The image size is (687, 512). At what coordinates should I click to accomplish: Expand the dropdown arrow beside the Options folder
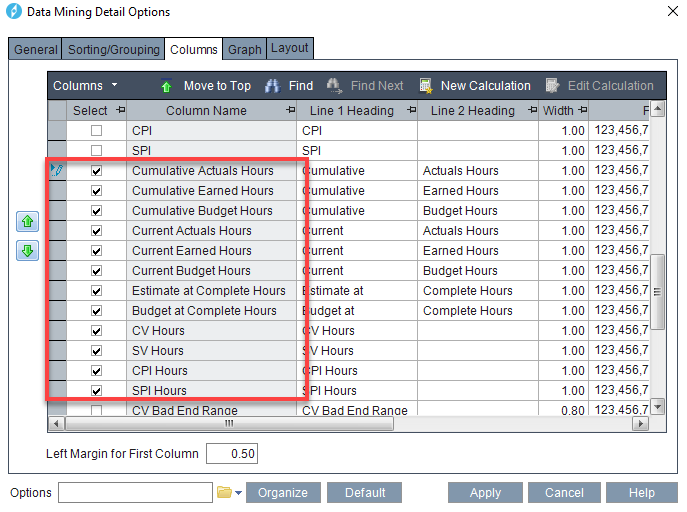239,493
